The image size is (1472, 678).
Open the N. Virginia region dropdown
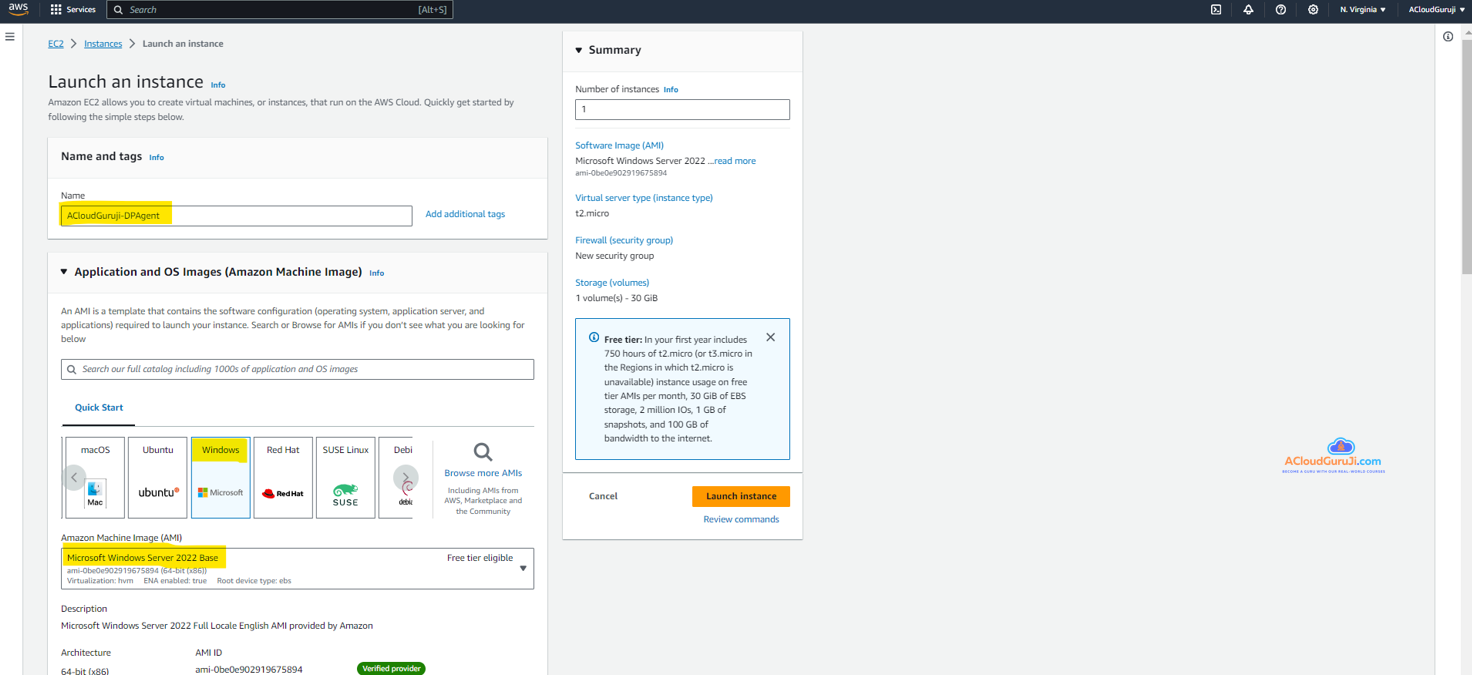(x=1363, y=10)
